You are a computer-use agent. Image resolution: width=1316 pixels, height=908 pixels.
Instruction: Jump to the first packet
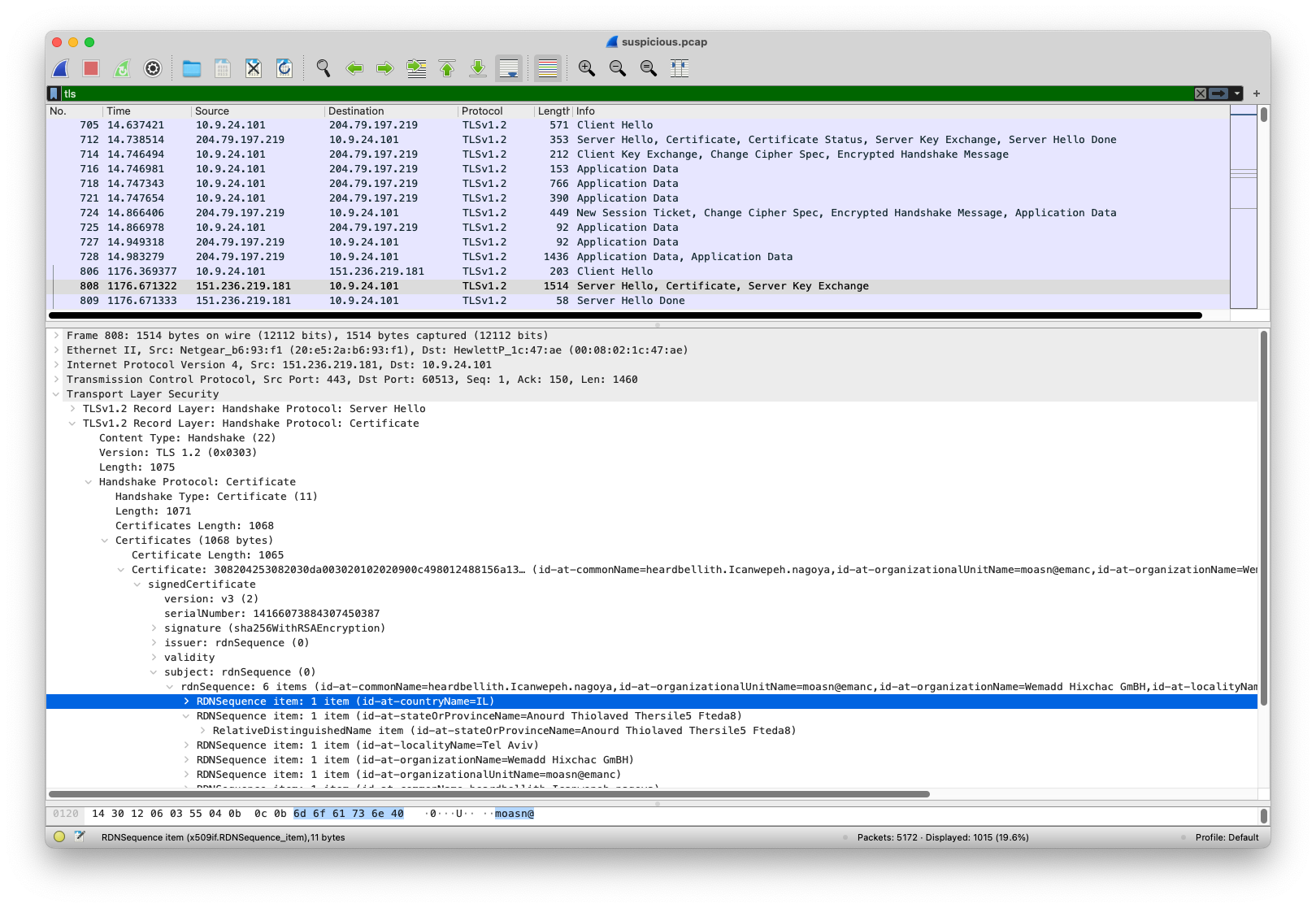point(447,68)
